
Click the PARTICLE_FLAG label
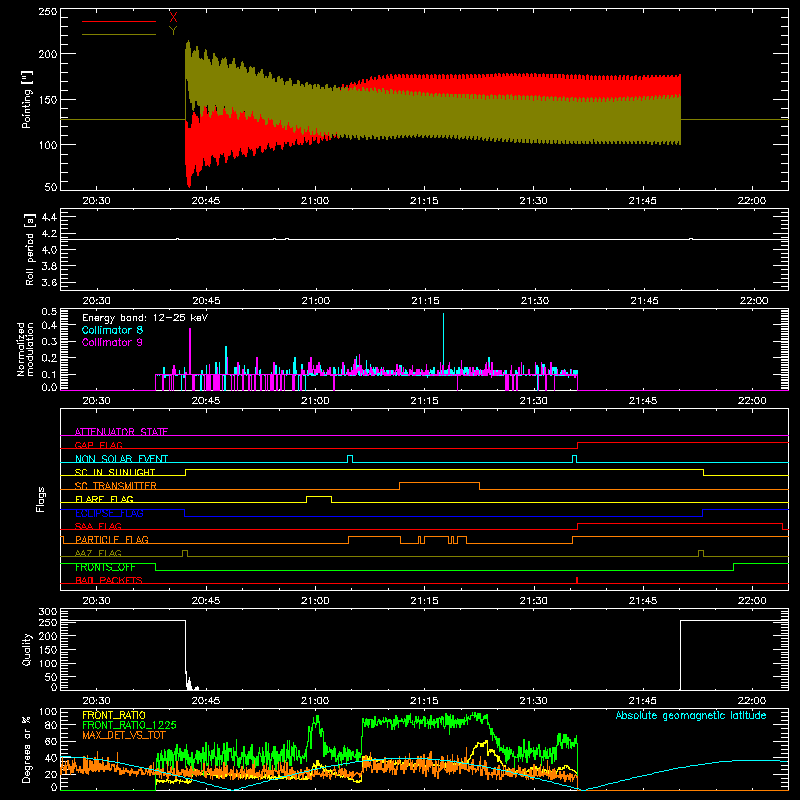click(x=112, y=540)
